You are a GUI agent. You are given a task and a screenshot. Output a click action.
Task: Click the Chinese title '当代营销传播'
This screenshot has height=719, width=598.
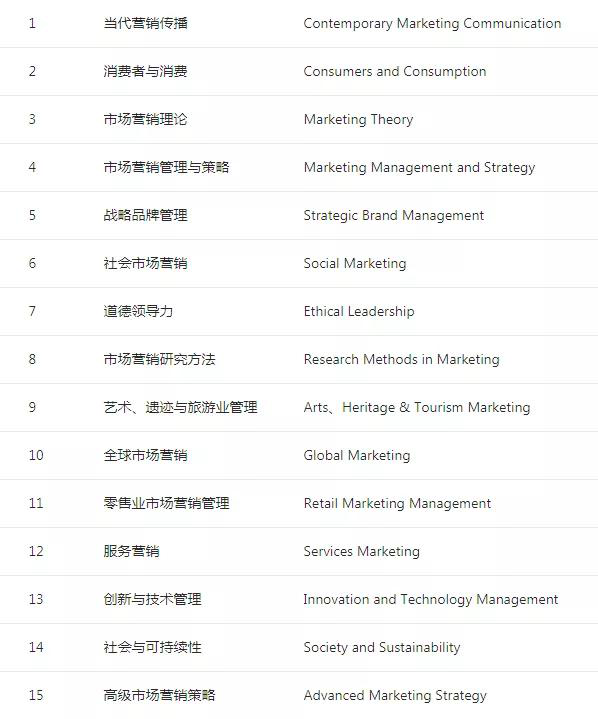click(145, 23)
